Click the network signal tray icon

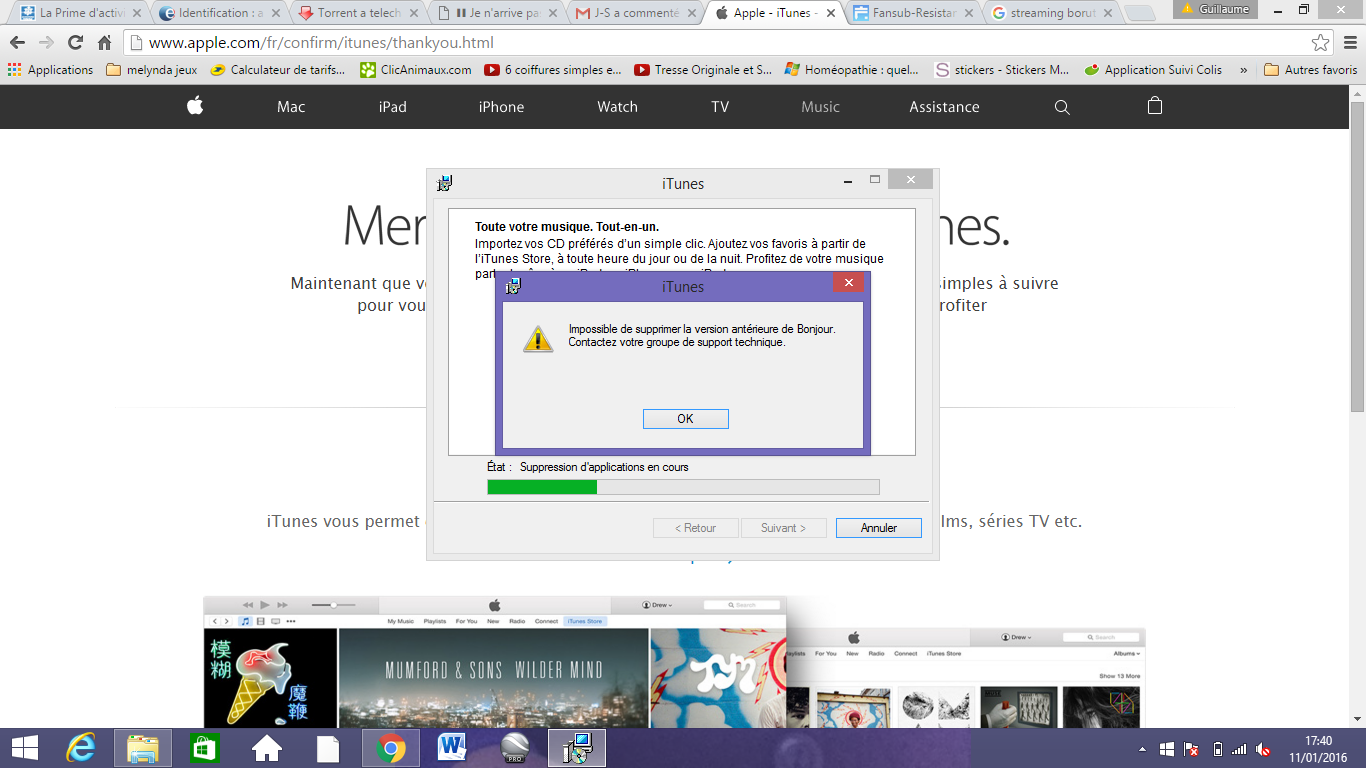pos(1240,749)
